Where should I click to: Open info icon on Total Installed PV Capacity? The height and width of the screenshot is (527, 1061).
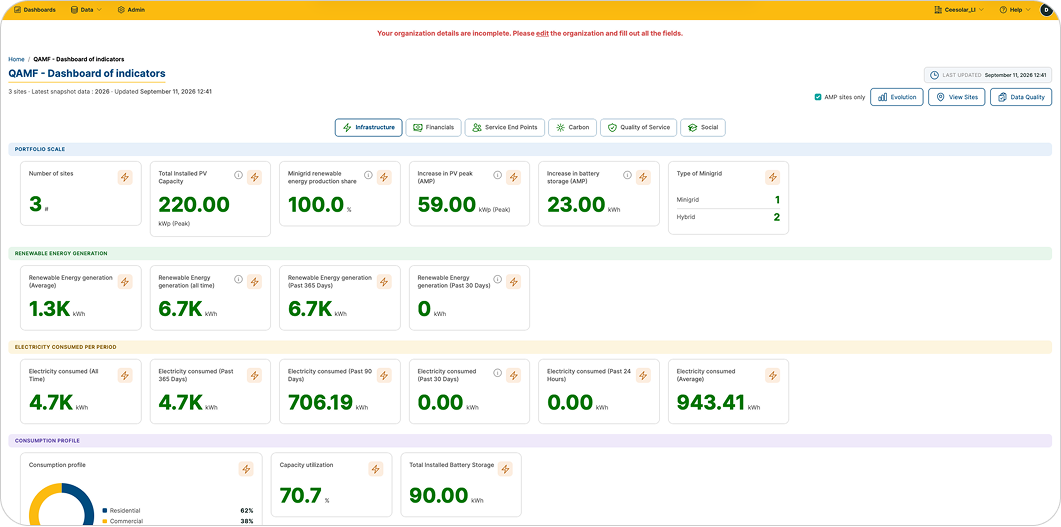coord(238,175)
